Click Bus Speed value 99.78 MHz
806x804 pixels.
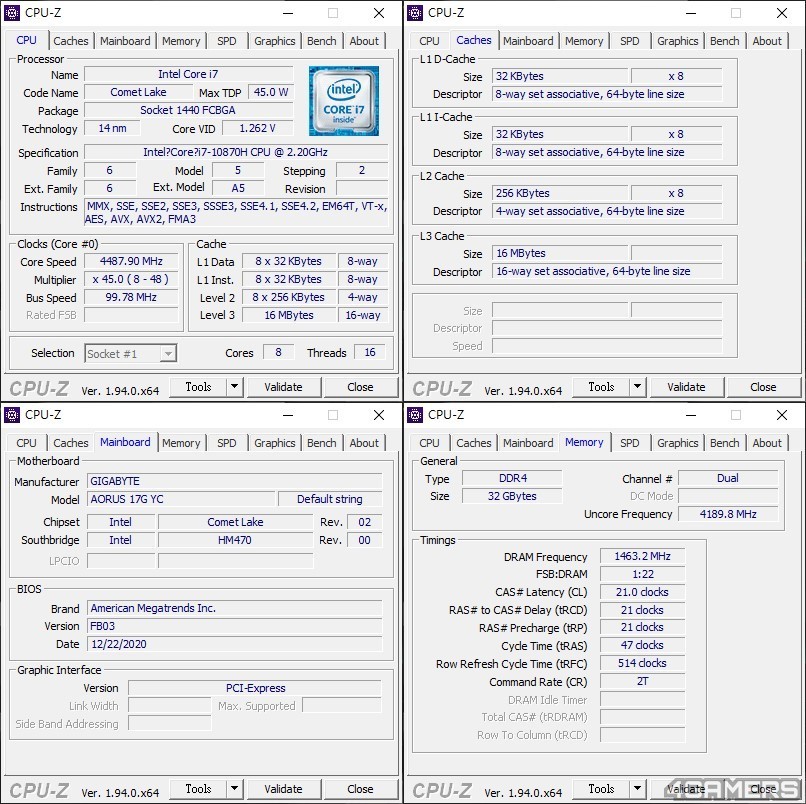pyautogui.click(x=131, y=297)
